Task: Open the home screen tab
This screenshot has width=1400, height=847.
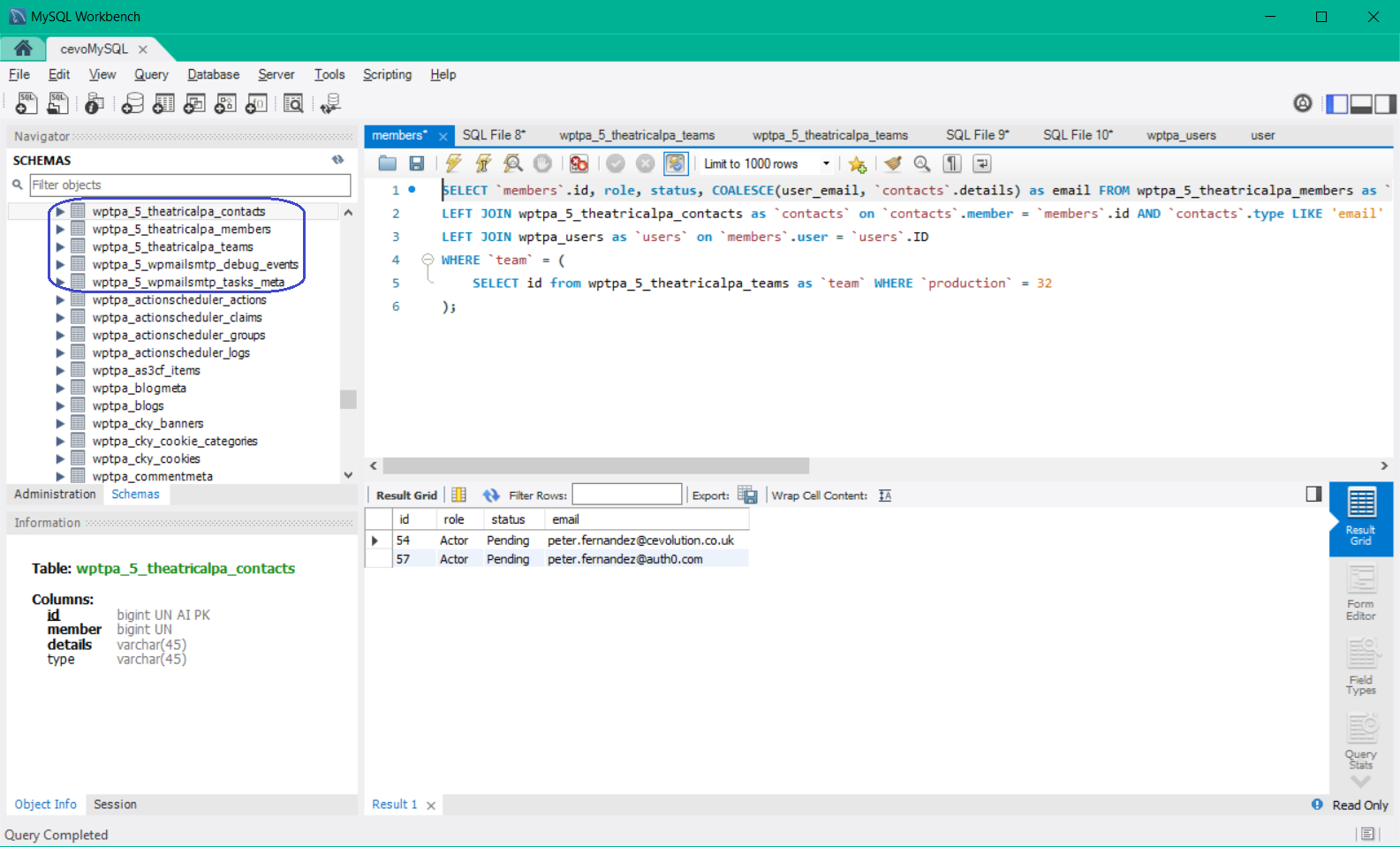Action: click(23, 49)
